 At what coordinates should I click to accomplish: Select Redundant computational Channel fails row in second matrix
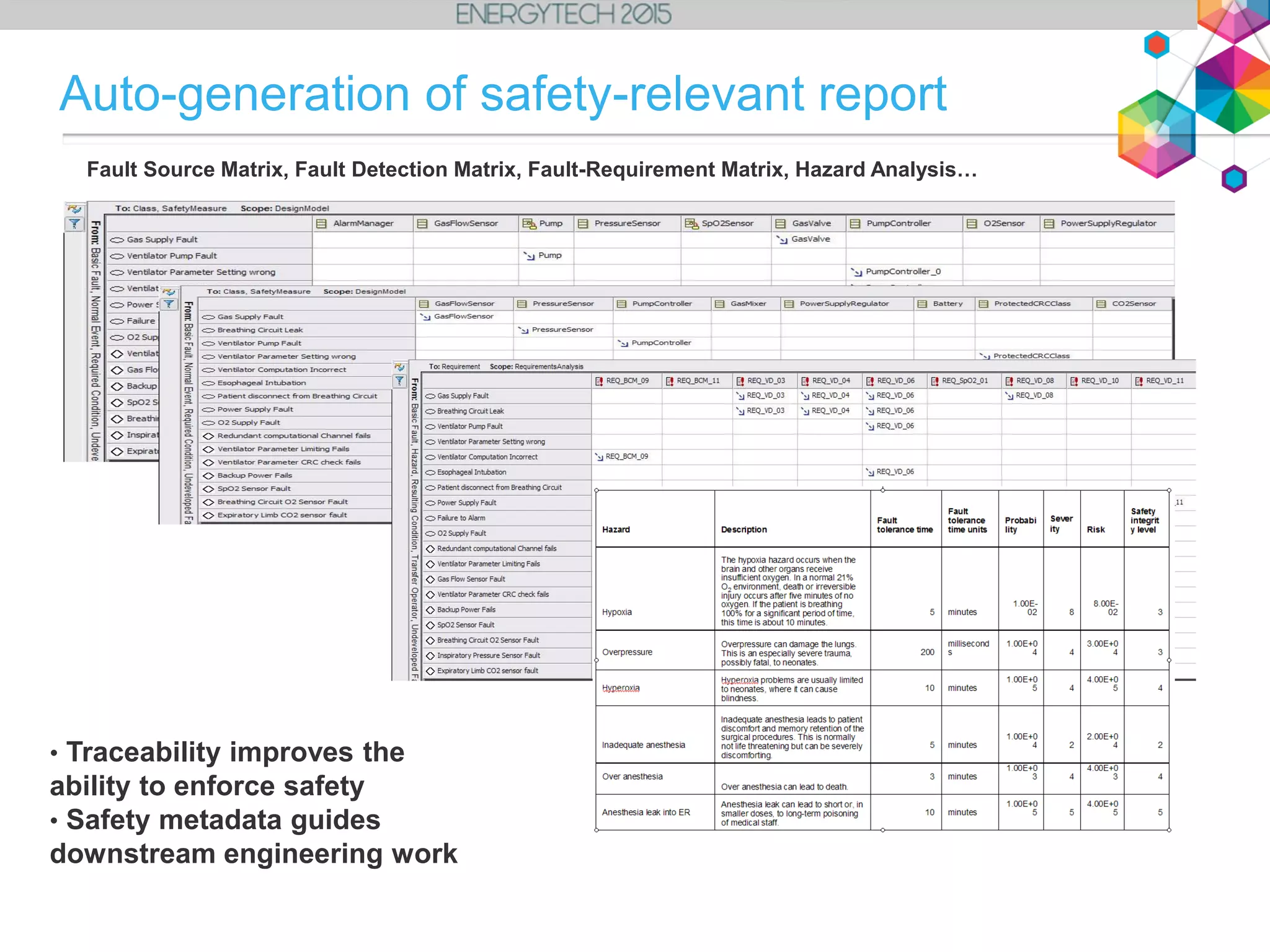point(295,436)
